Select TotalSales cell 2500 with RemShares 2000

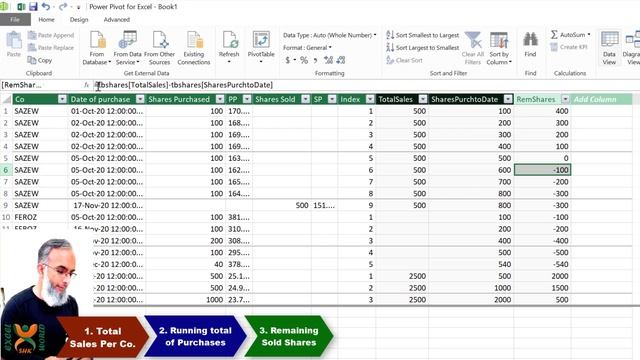tap(402, 276)
